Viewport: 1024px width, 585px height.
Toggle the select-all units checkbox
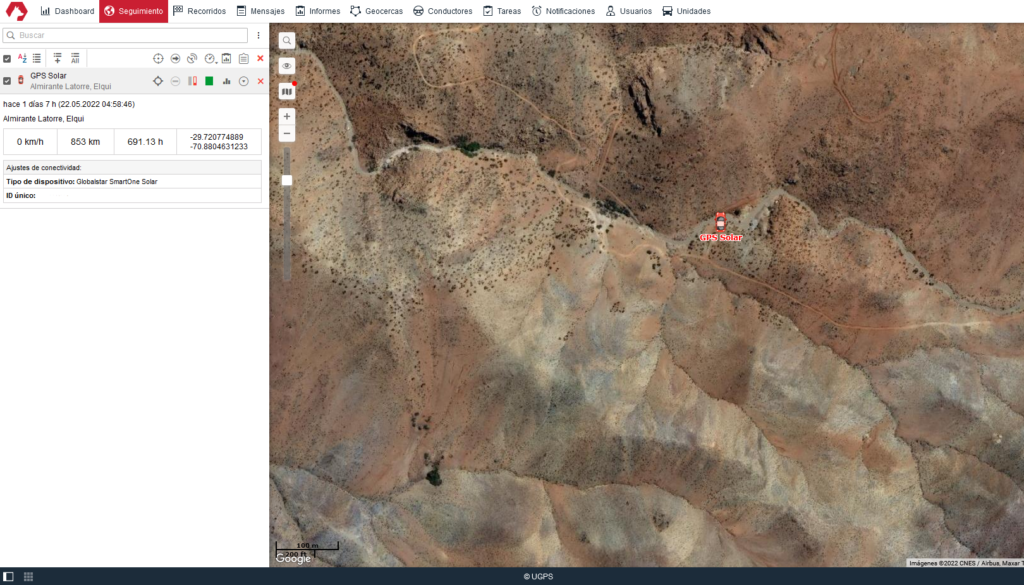pyautogui.click(x=7, y=59)
